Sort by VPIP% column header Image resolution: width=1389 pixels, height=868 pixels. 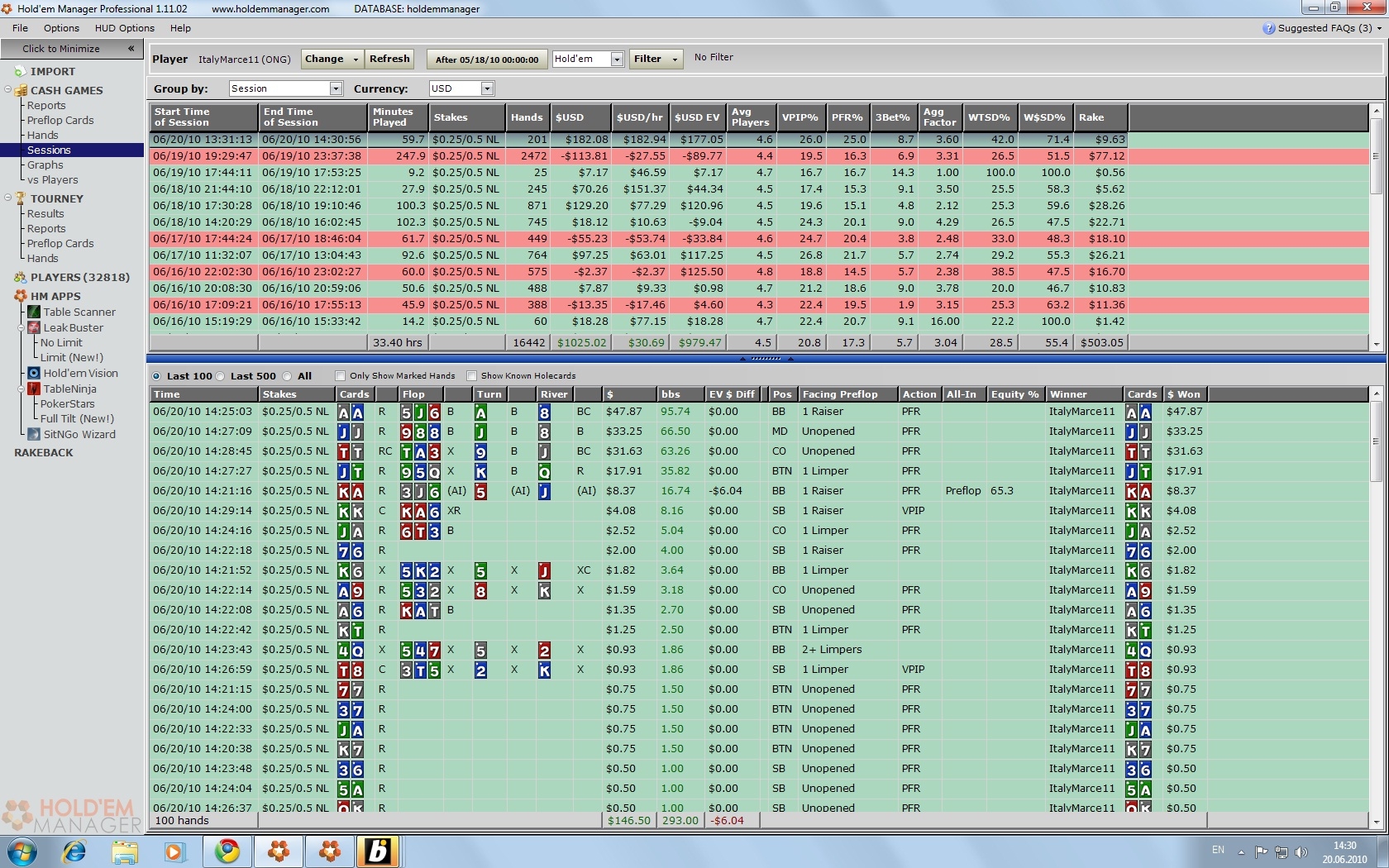pyautogui.click(x=800, y=117)
